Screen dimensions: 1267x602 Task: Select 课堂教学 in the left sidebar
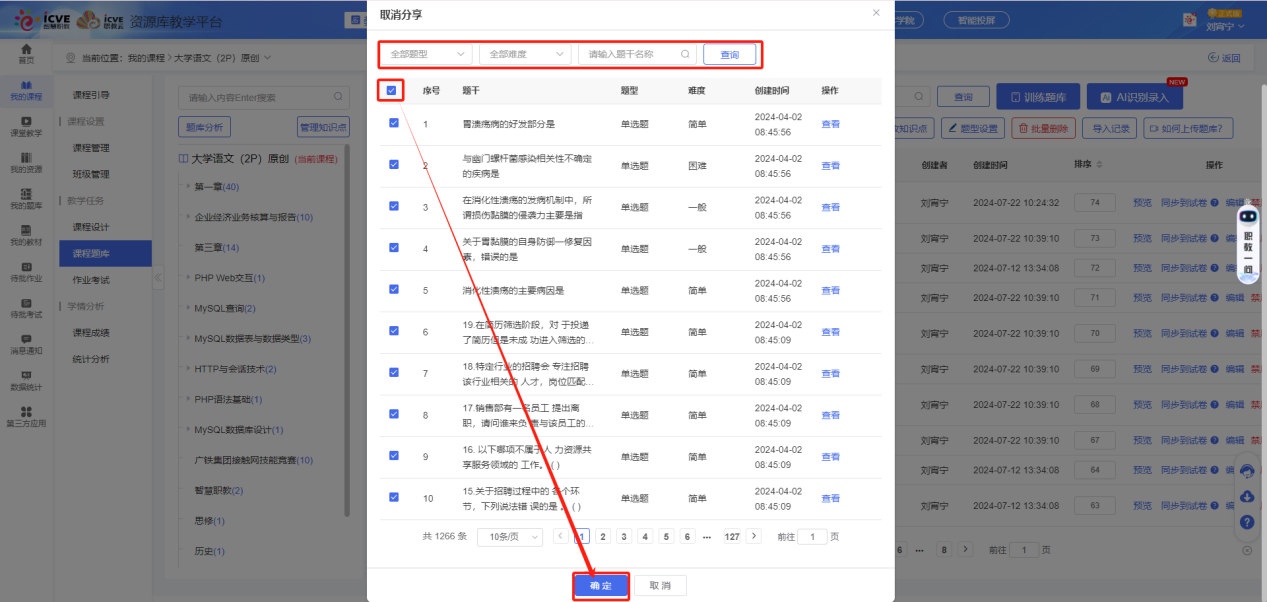tap(28, 127)
